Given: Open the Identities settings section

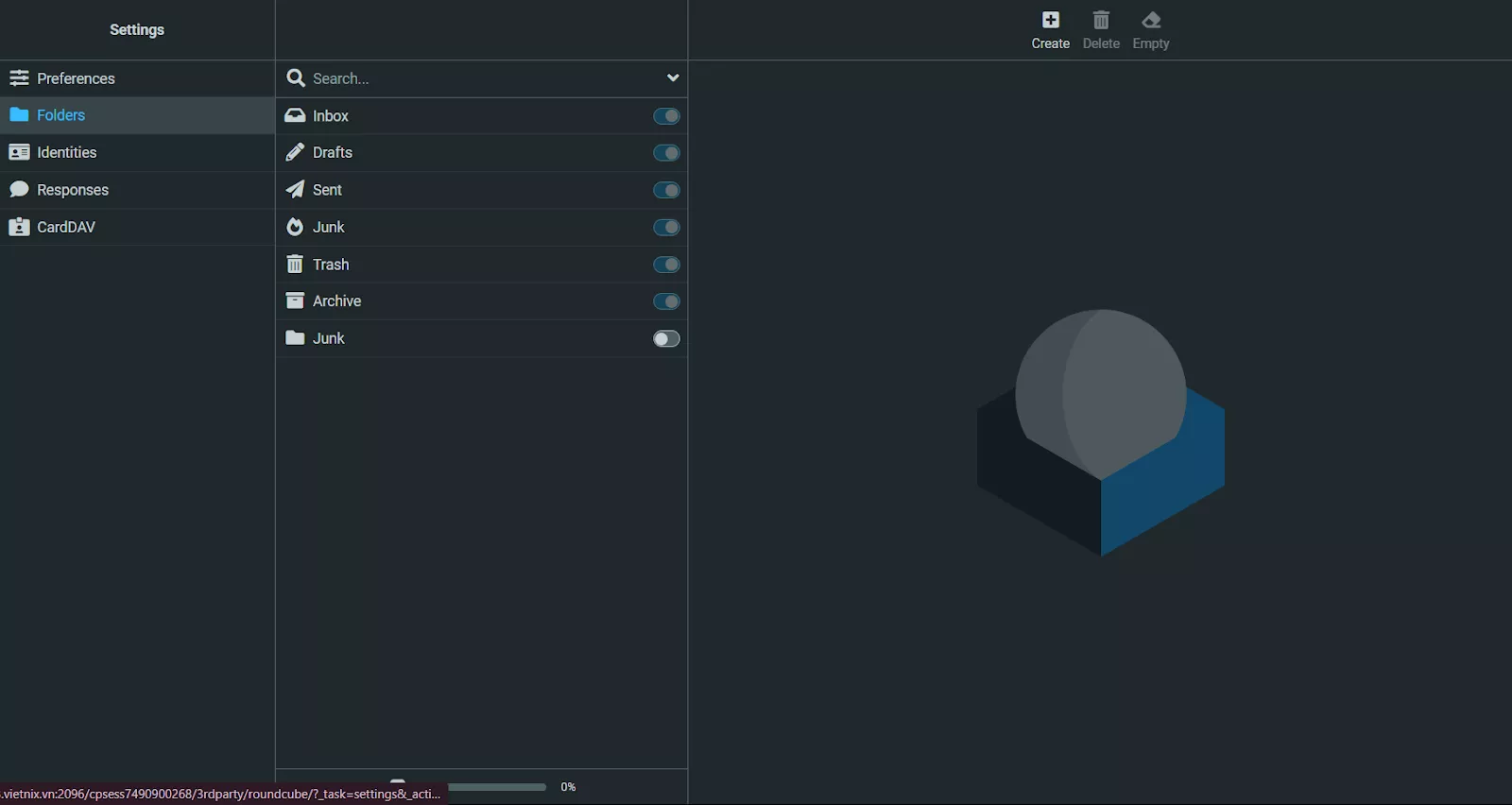Looking at the screenshot, I should point(137,152).
